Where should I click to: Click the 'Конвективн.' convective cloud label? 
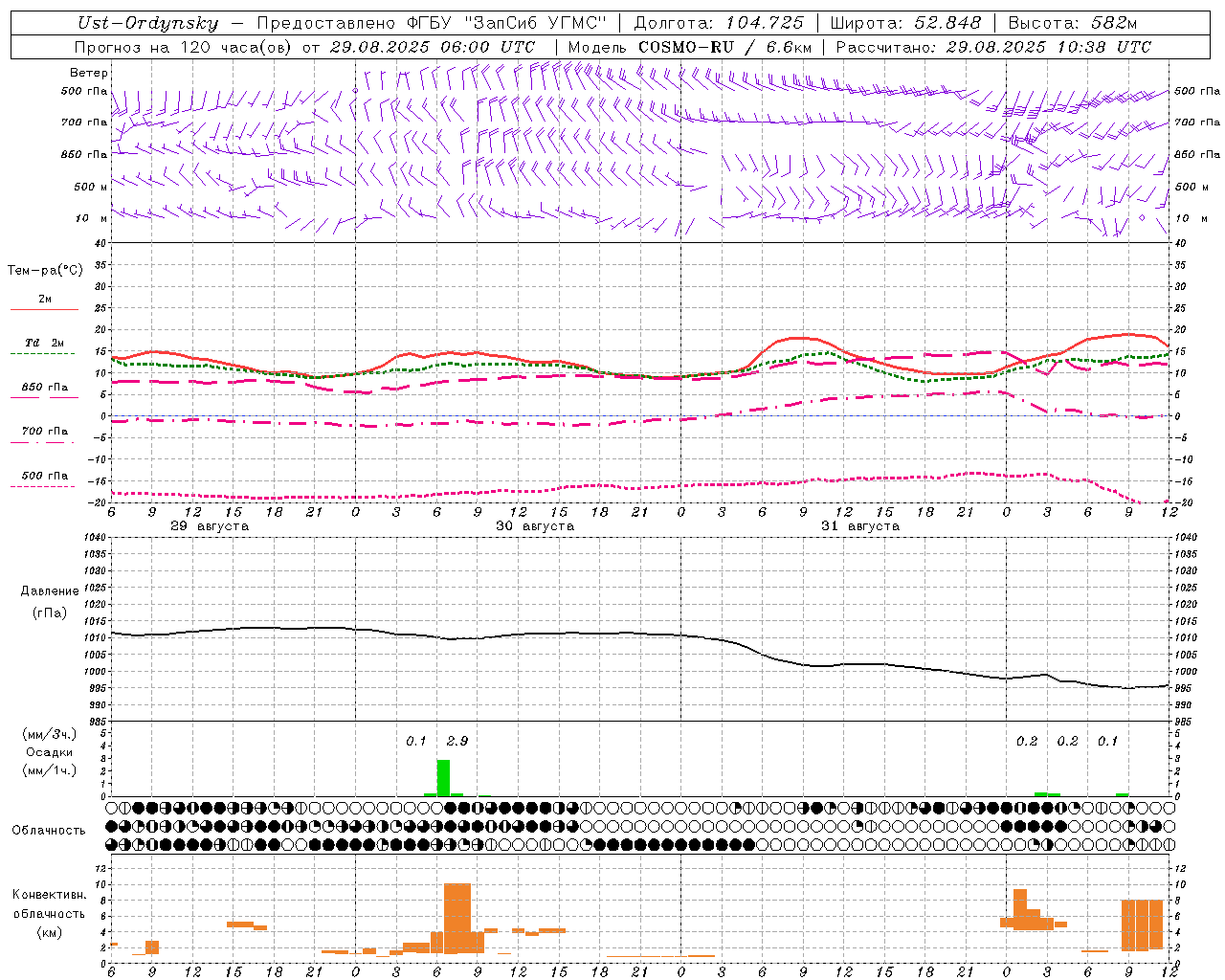(x=49, y=895)
